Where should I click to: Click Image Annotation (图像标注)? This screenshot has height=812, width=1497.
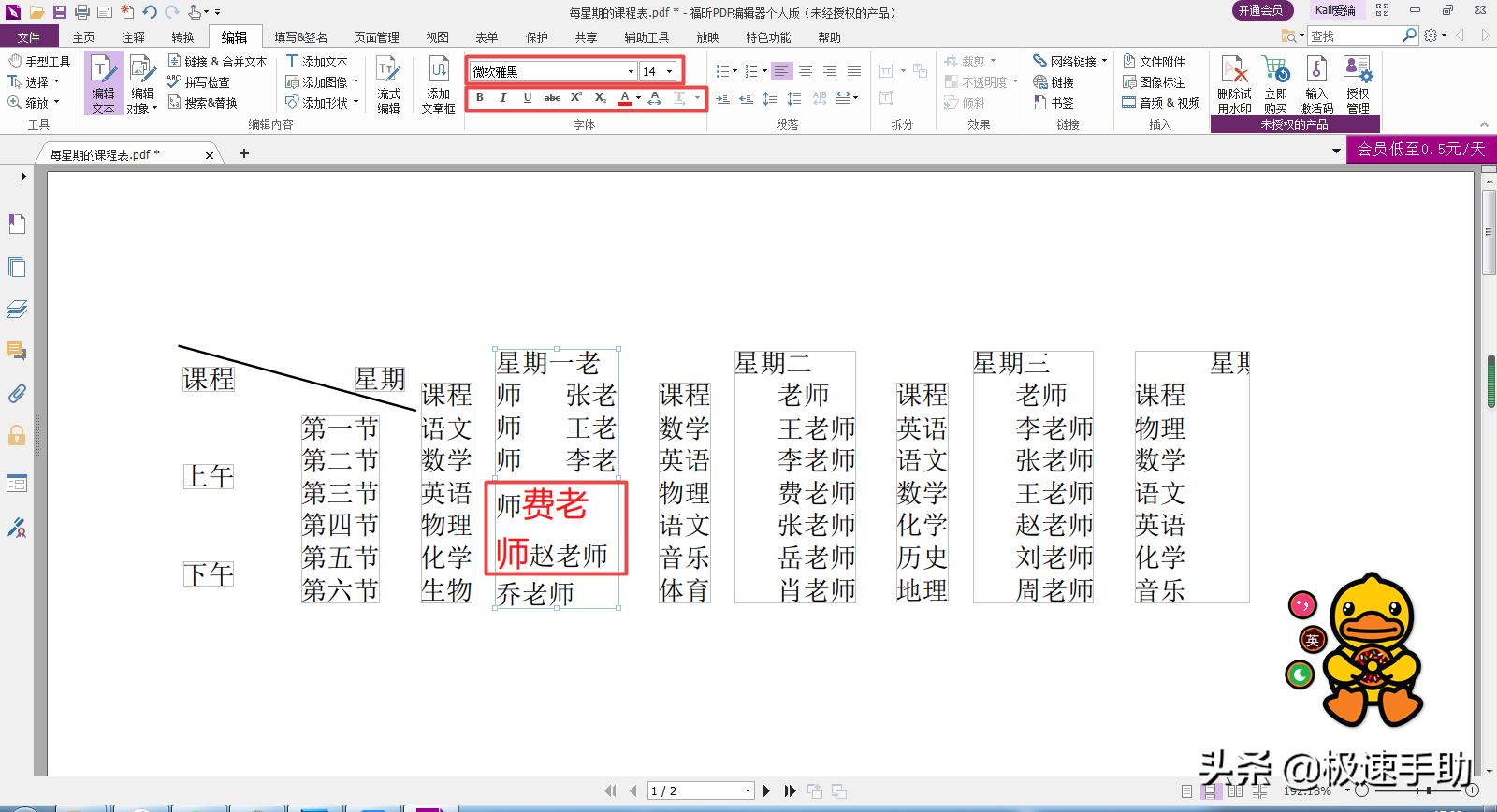[x=1154, y=82]
